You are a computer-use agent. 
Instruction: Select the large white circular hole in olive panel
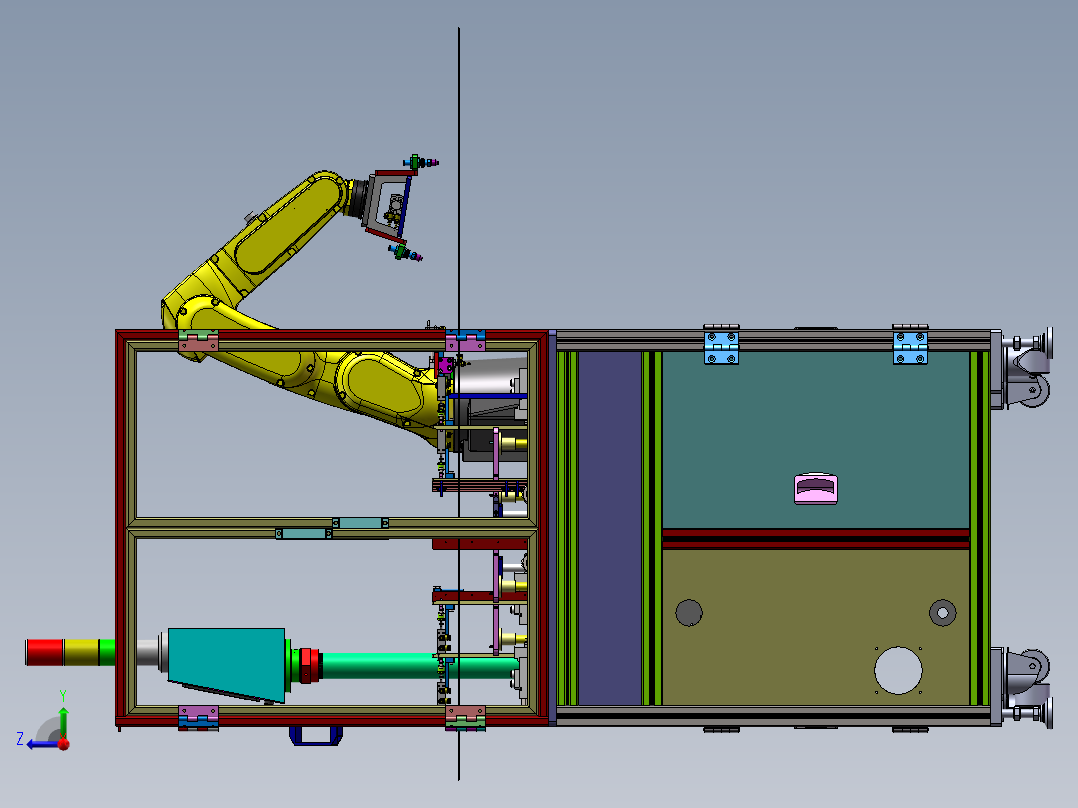point(898,670)
